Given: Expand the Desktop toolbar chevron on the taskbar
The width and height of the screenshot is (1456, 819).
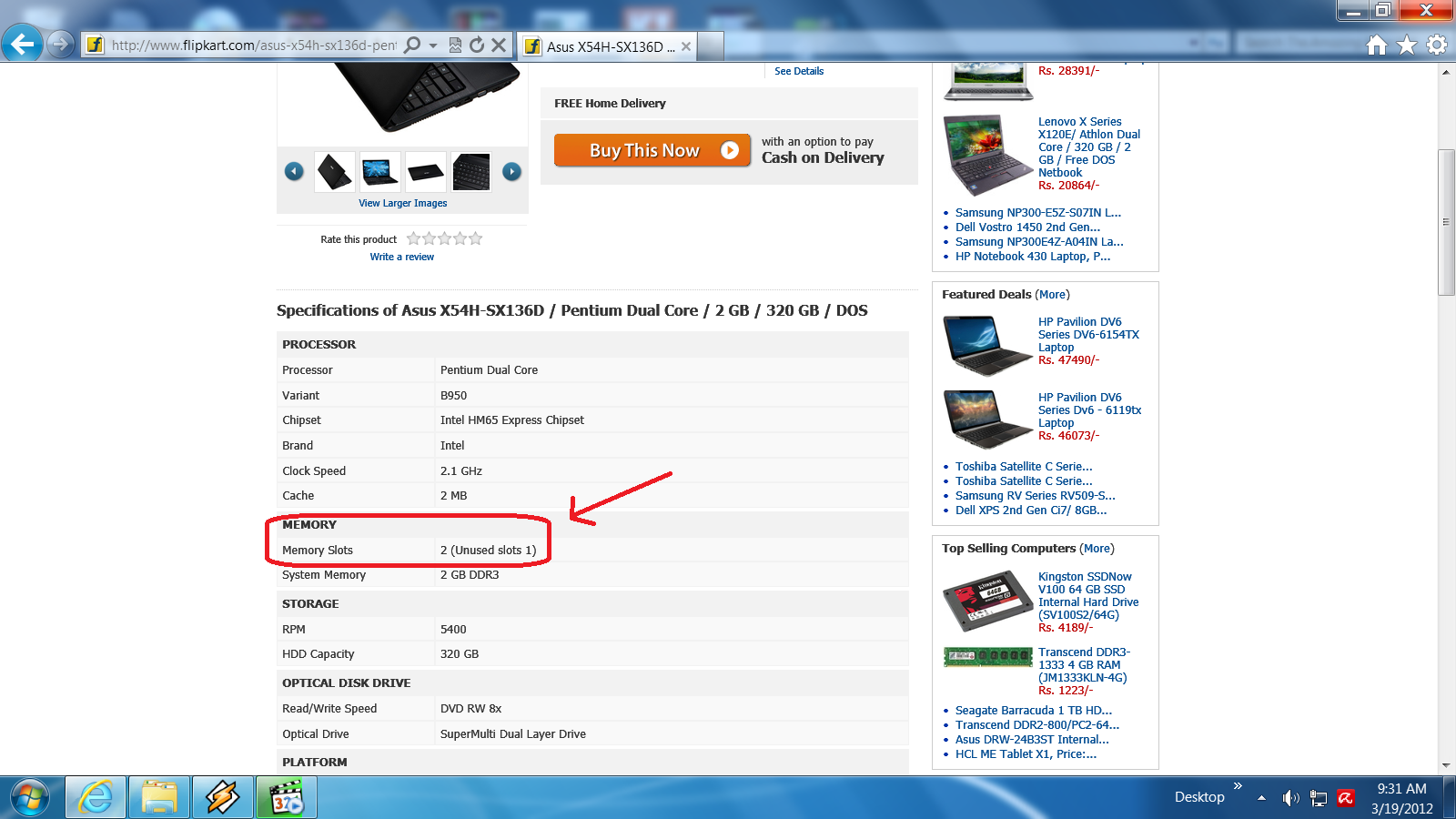Looking at the screenshot, I should [x=1238, y=786].
